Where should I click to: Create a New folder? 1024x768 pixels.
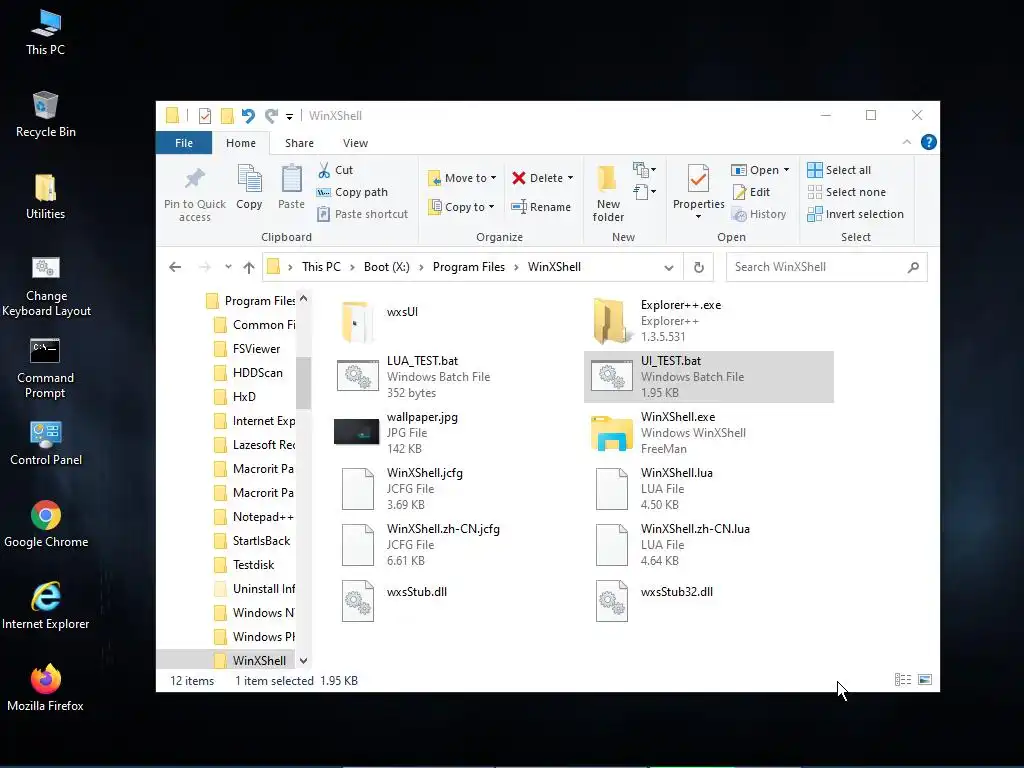point(608,193)
